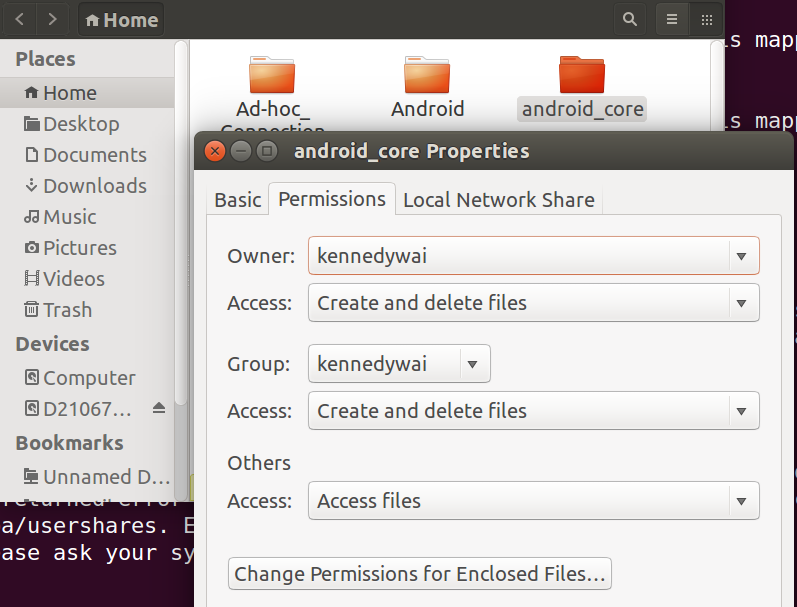The width and height of the screenshot is (797, 607).
Task: Open the search magnifier in toolbar
Action: [629, 19]
